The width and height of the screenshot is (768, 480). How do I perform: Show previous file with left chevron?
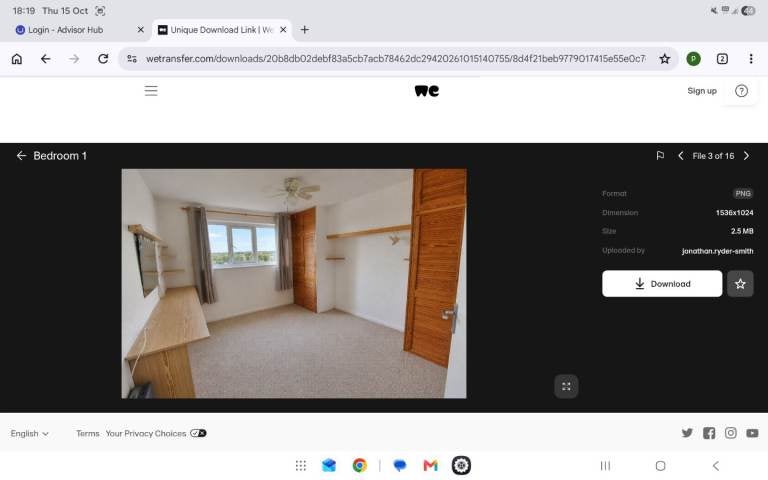point(680,156)
